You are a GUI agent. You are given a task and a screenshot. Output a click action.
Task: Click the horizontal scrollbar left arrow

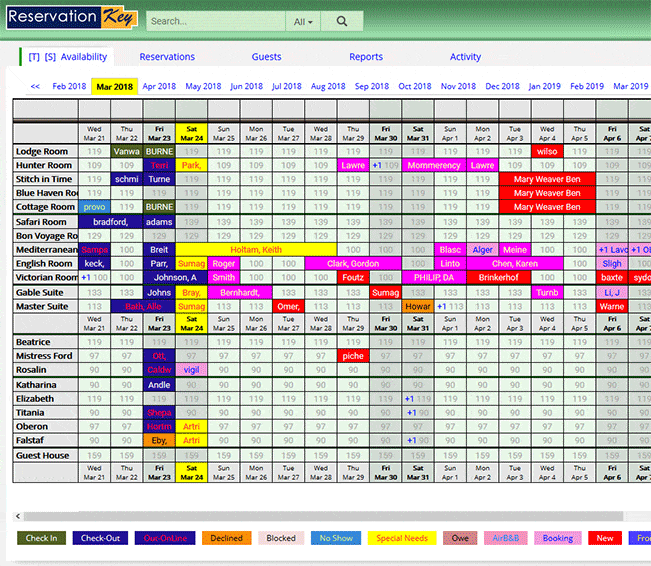coord(18,516)
